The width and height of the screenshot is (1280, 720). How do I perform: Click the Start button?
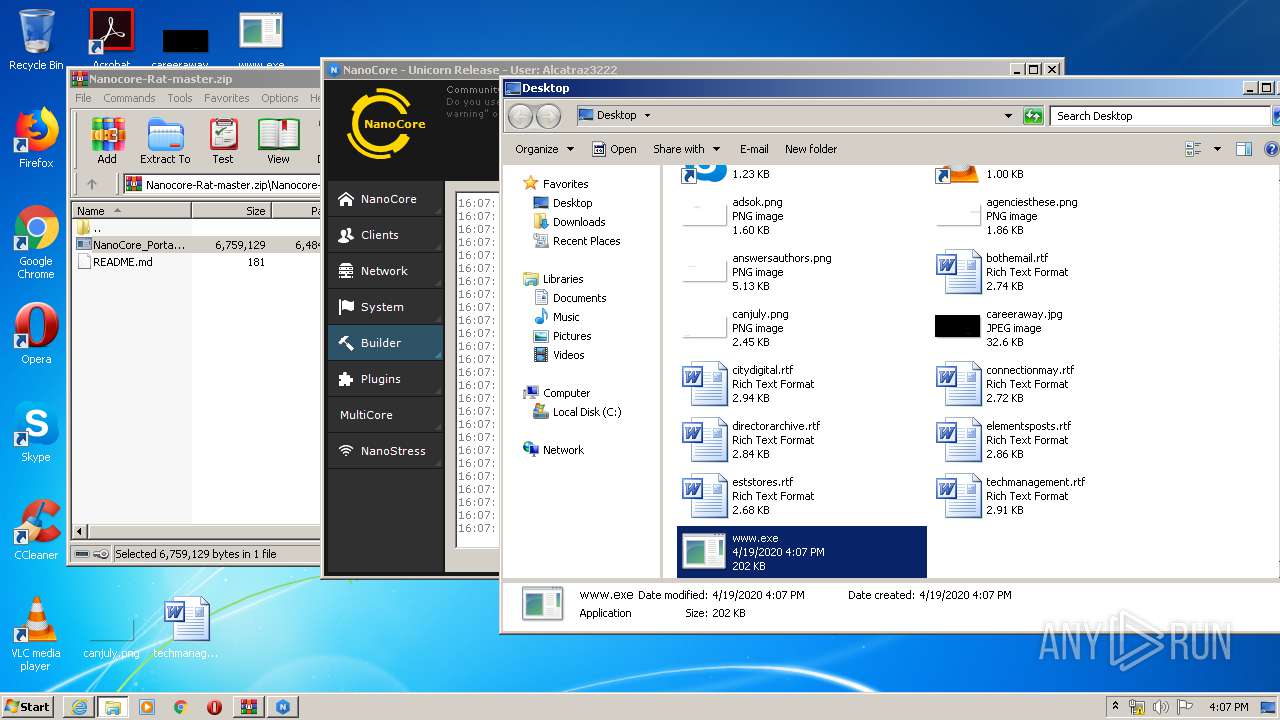point(27,706)
